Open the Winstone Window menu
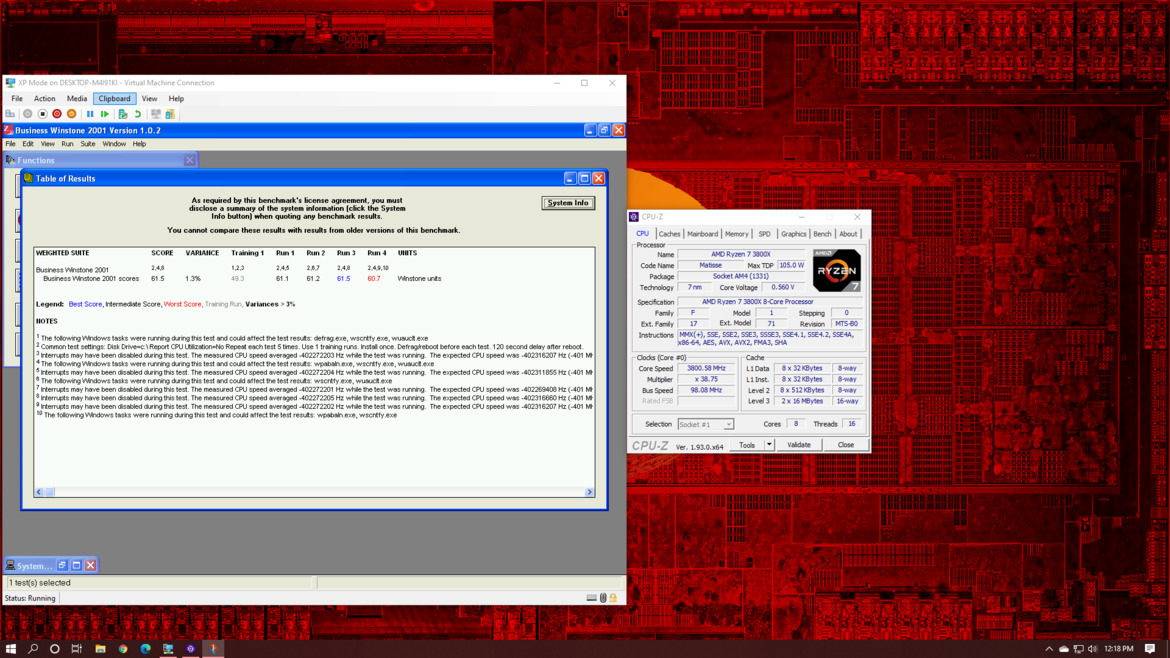This screenshot has width=1170, height=658. (113, 144)
